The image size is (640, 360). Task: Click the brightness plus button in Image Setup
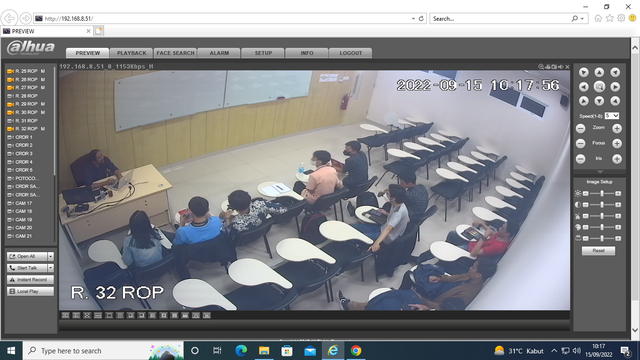tap(618, 193)
